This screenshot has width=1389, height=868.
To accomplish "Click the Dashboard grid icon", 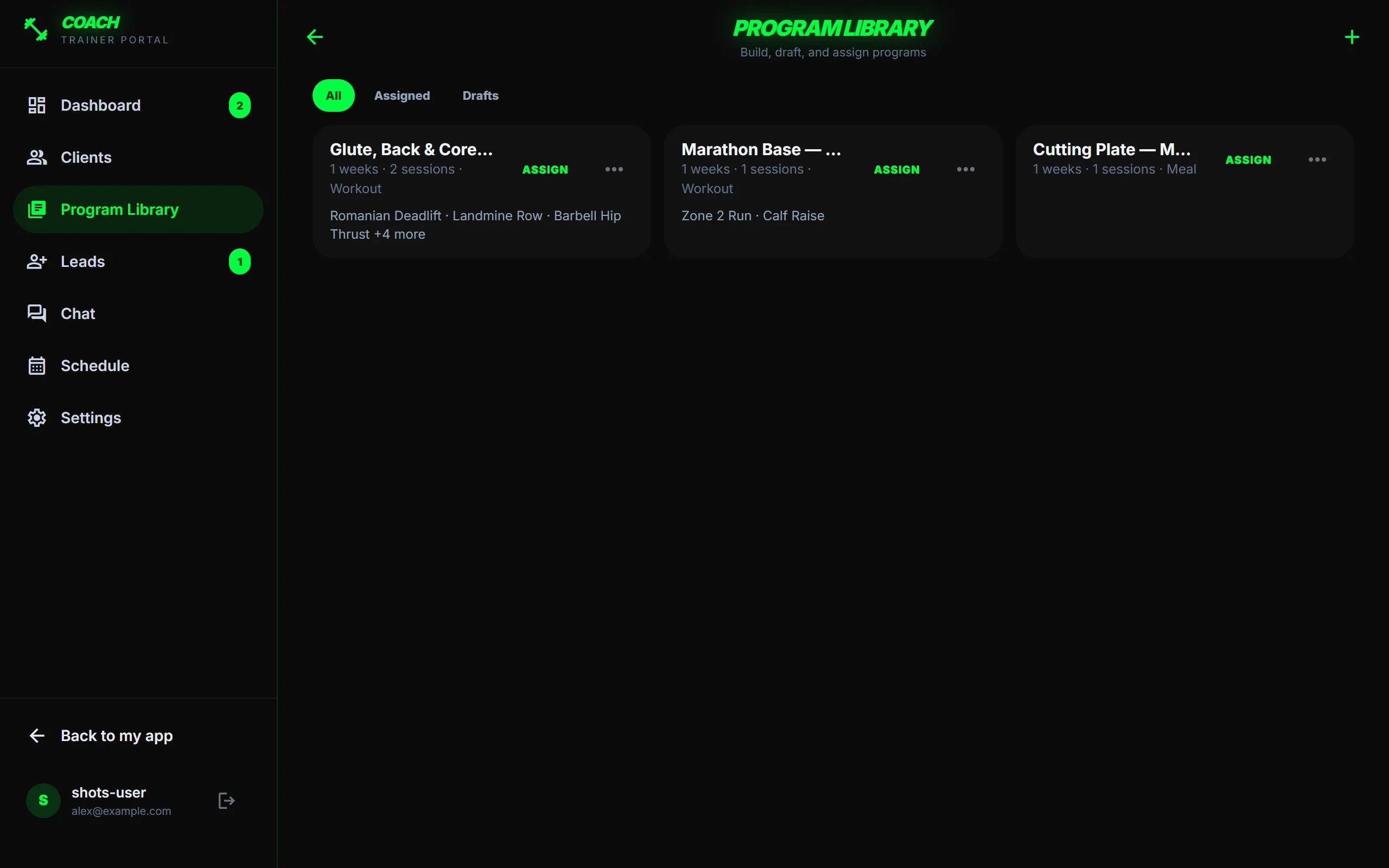I will pyautogui.click(x=37, y=105).
